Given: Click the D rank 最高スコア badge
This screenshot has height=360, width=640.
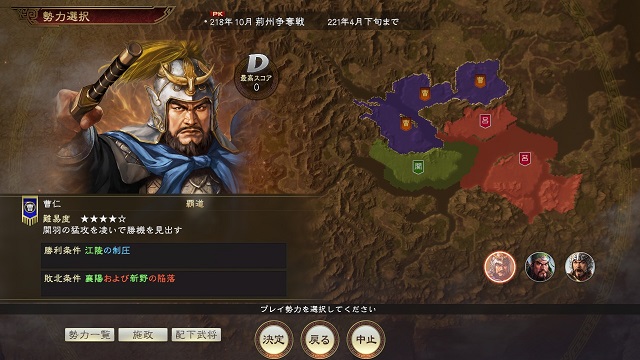Looking at the screenshot, I should point(256,76).
